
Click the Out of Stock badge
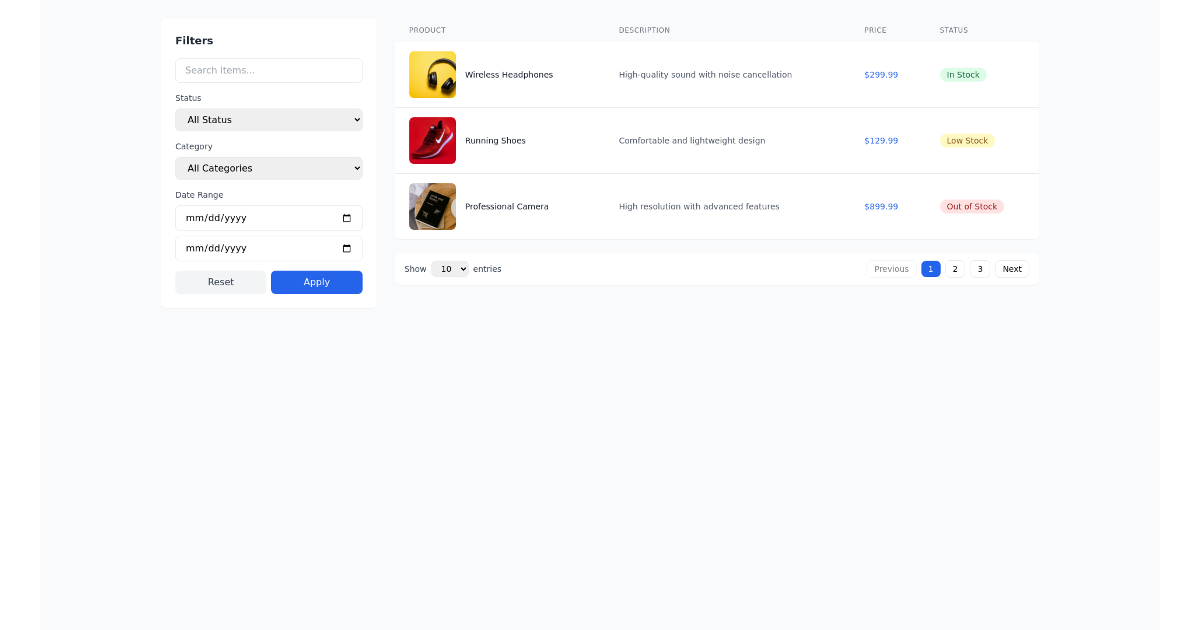[x=971, y=207]
